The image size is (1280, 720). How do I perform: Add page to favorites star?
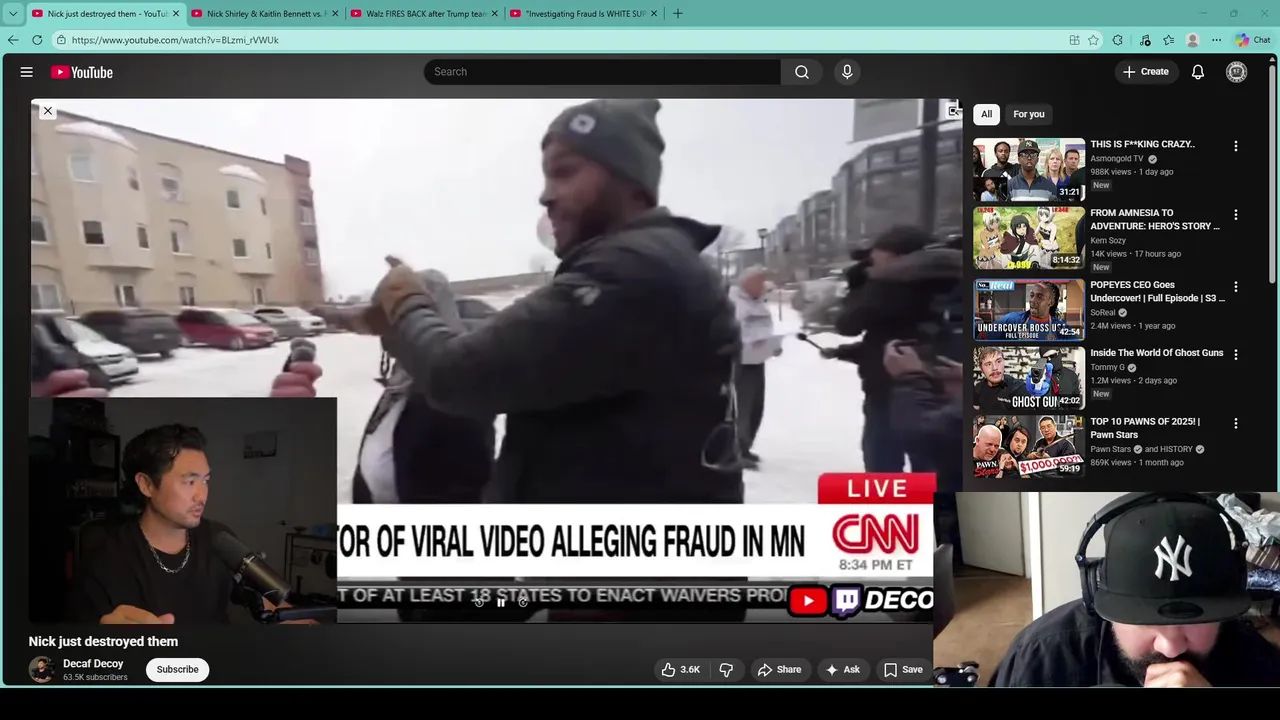click(1093, 40)
